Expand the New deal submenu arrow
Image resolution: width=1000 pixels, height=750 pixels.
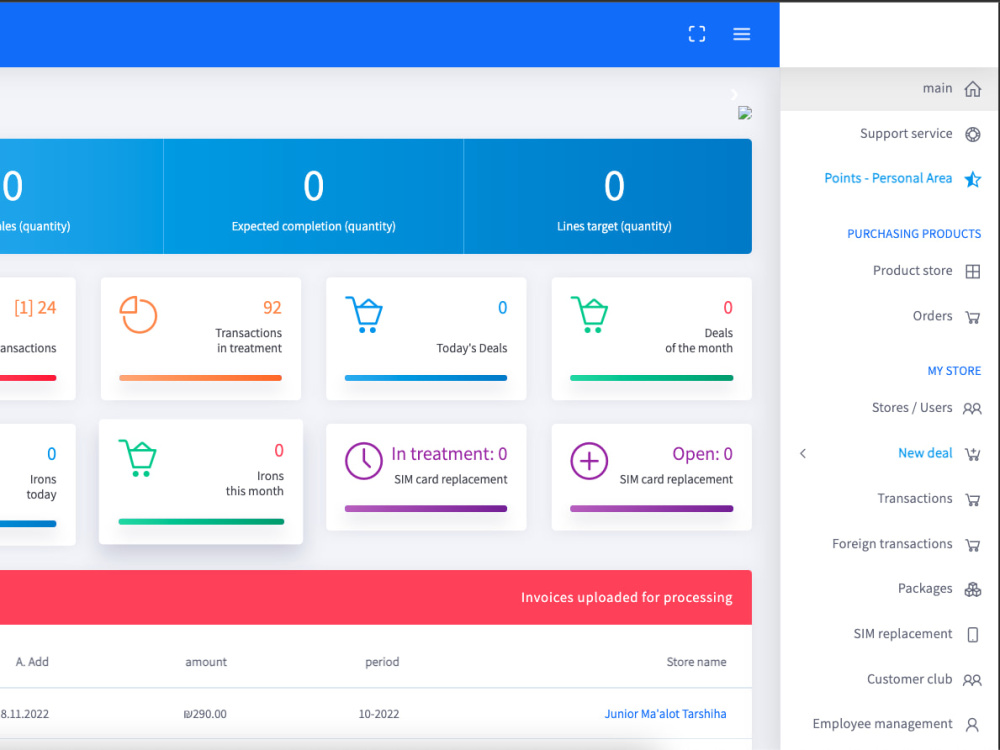803,453
